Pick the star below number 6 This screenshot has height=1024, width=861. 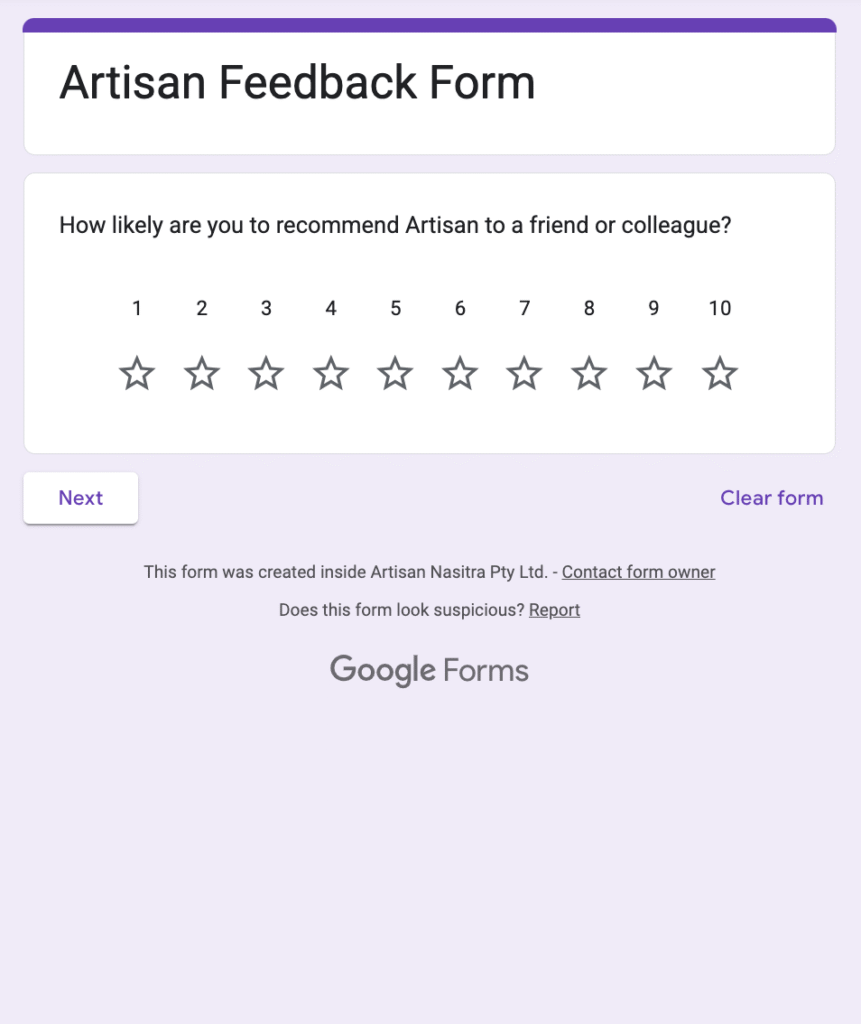[460, 374]
